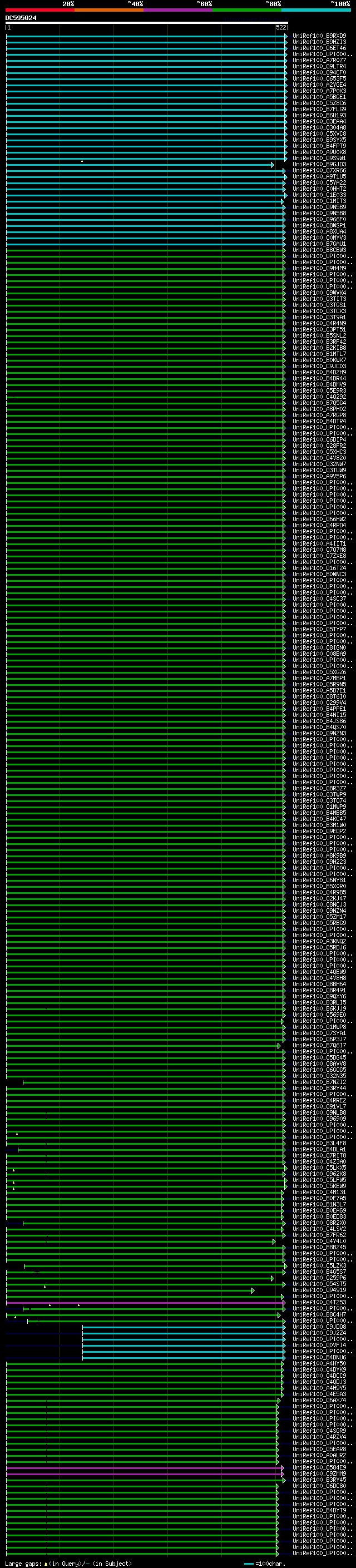Click the purple ~60% identity legend segment
The image size is (356, 1568).
(x=179, y=10)
